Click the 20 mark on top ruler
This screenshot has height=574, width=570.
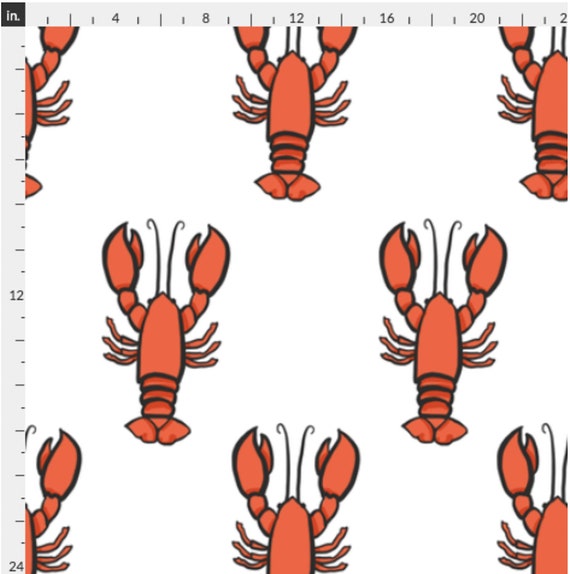click(477, 18)
